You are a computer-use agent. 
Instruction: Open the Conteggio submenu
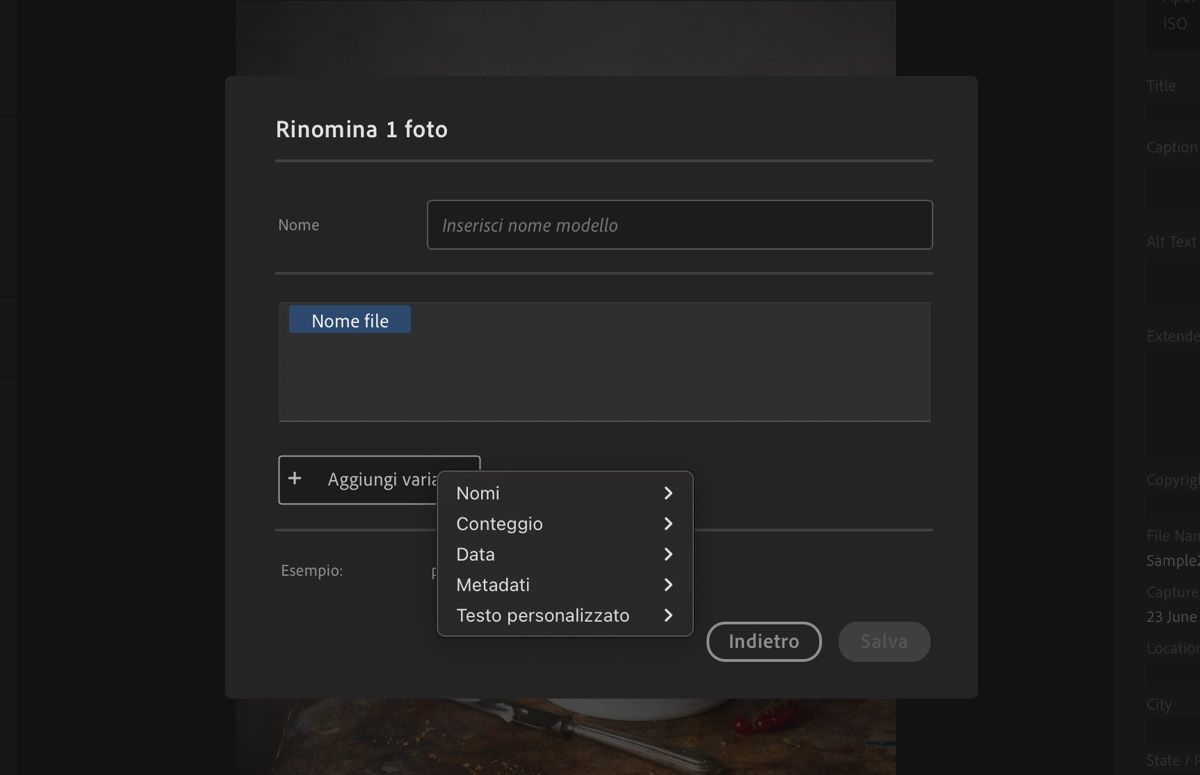[565, 524]
